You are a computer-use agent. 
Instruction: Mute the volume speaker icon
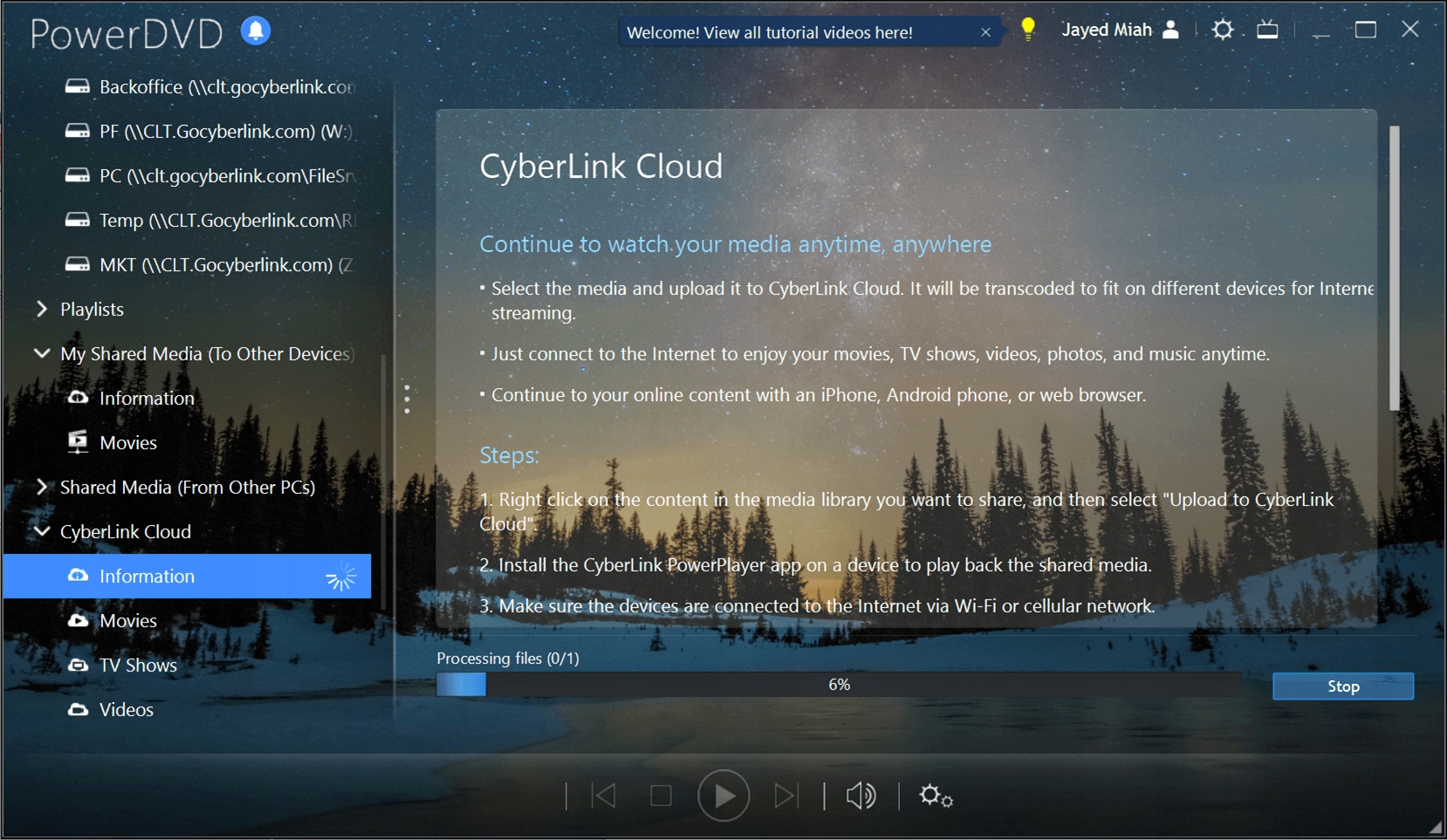pyautogui.click(x=861, y=796)
